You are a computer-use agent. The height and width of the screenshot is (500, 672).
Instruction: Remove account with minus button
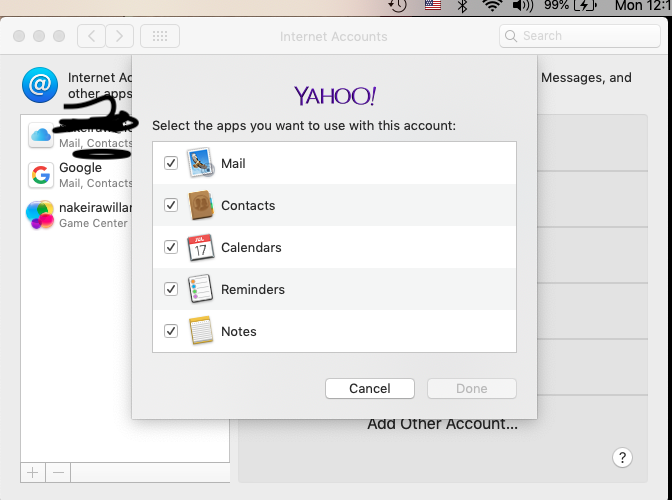pyautogui.click(x=58, y=473)
